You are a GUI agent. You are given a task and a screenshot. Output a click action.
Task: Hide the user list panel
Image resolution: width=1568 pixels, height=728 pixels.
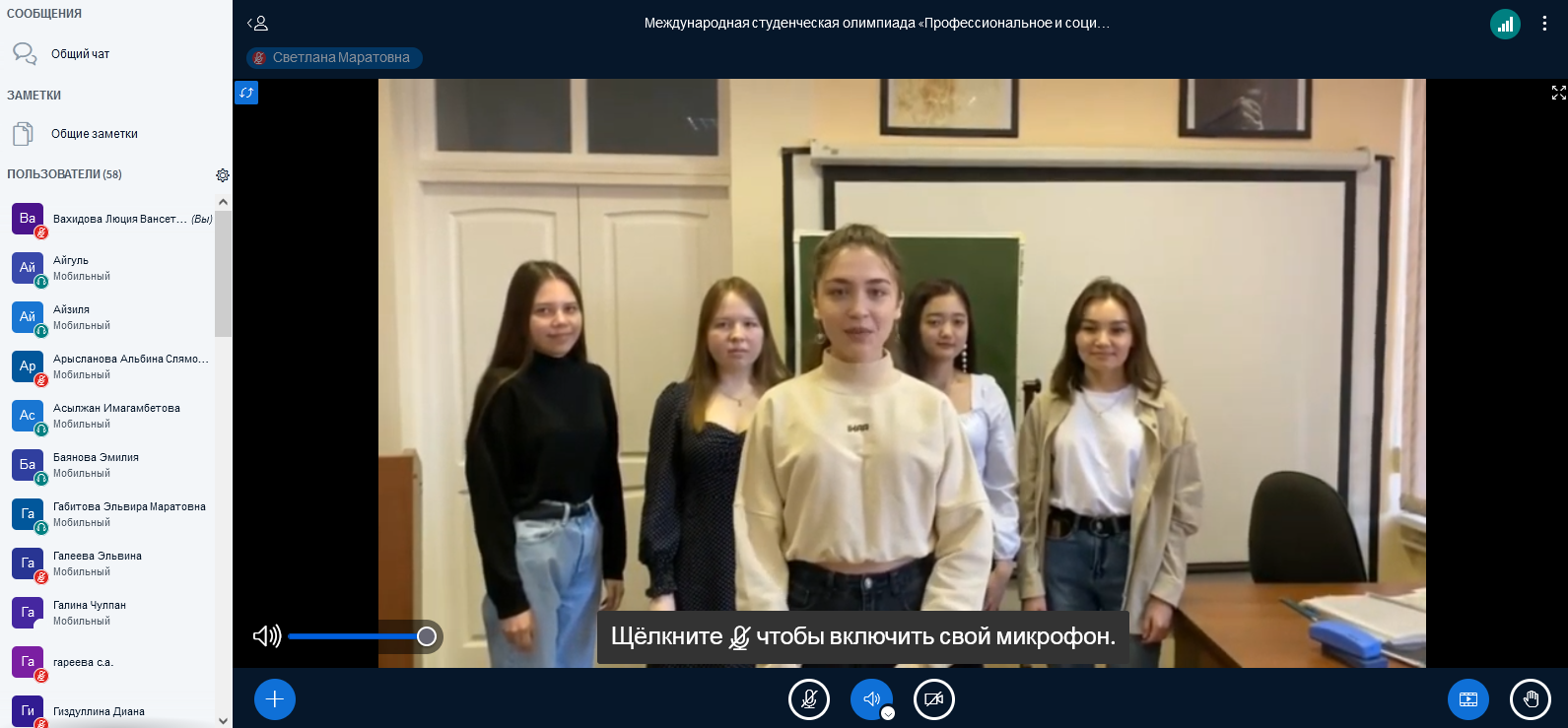coord(258,24)
